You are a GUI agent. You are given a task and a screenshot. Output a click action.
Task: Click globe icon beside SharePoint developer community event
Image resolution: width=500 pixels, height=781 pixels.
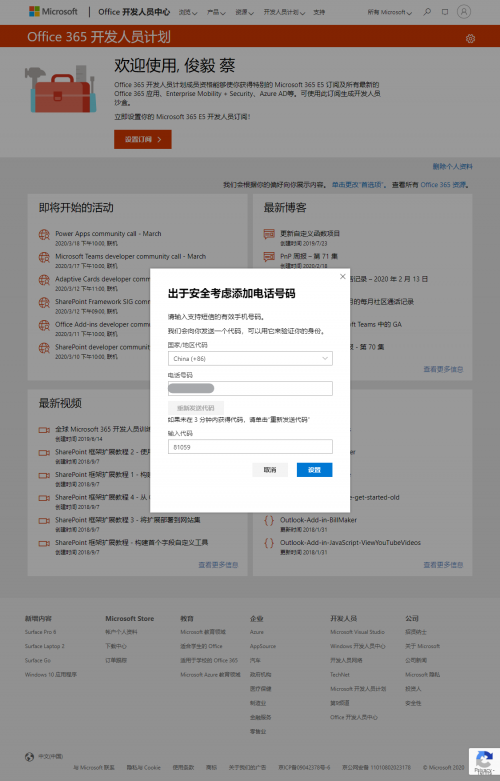point(44,348)
